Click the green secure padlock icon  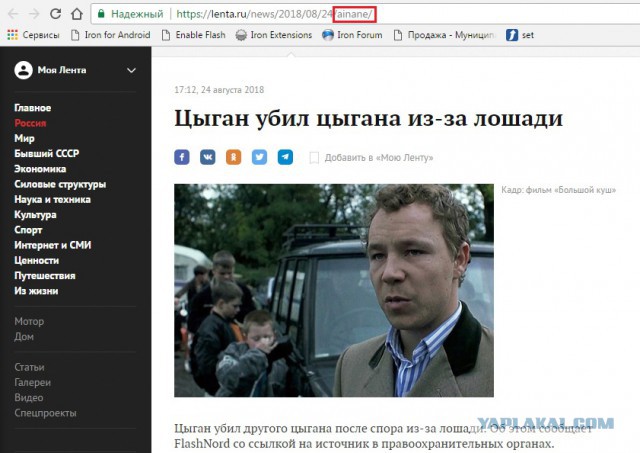101,14
